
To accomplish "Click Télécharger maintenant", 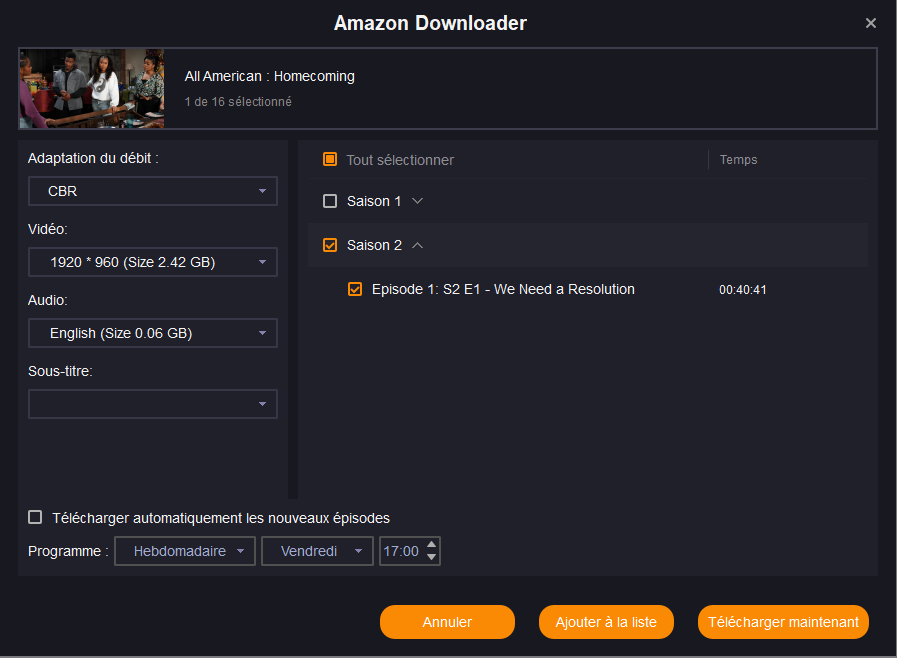I will (x=783, y=622).
